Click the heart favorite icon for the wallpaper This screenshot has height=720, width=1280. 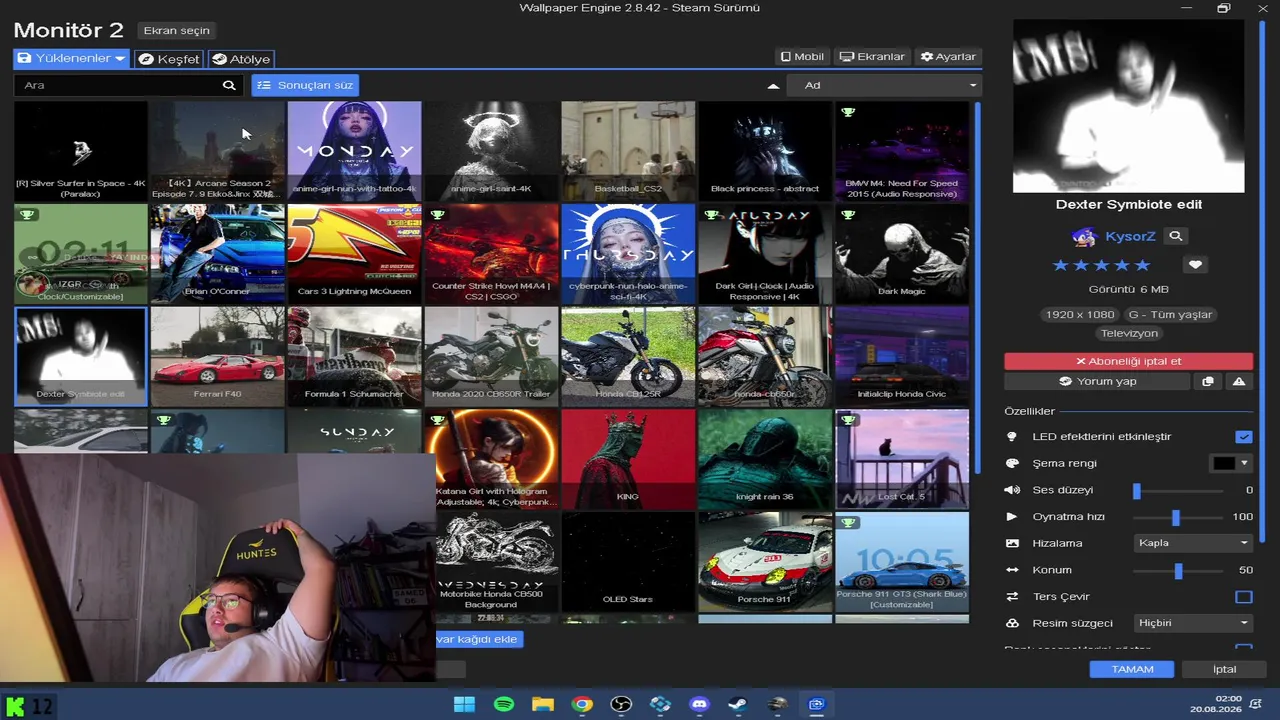click(1195, 265)
